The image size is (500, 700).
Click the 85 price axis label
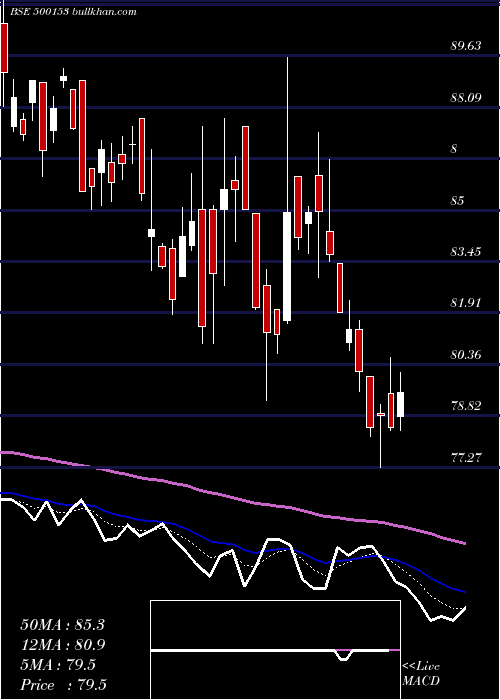(457, 200)
